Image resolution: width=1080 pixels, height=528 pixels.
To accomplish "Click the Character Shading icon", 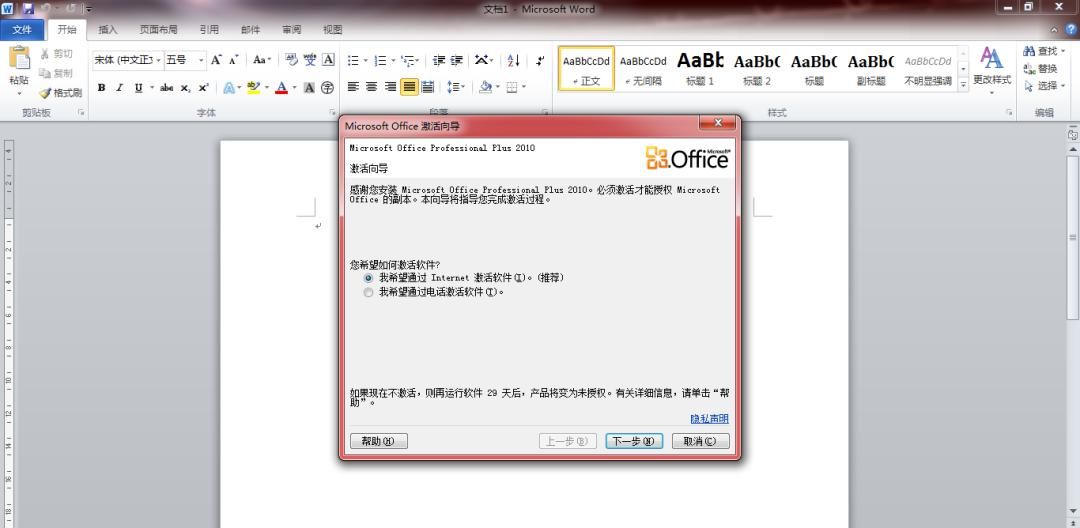I will [x=309, y=87].
